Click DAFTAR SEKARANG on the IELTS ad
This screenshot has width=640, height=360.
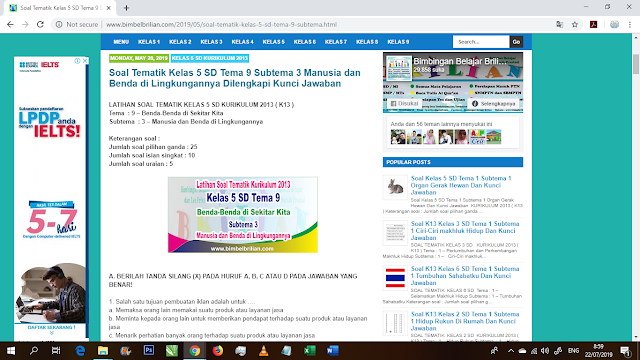click(x=51, y=327)
